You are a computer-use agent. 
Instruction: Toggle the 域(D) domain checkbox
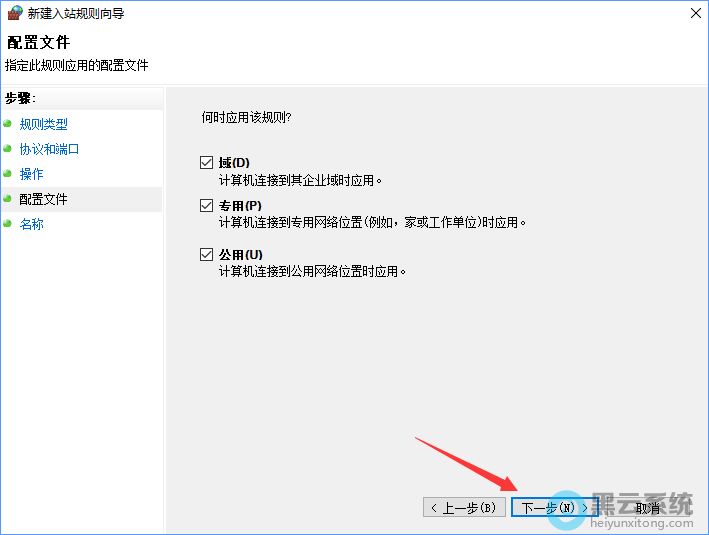pyautogui.click(x=207, y=162)
